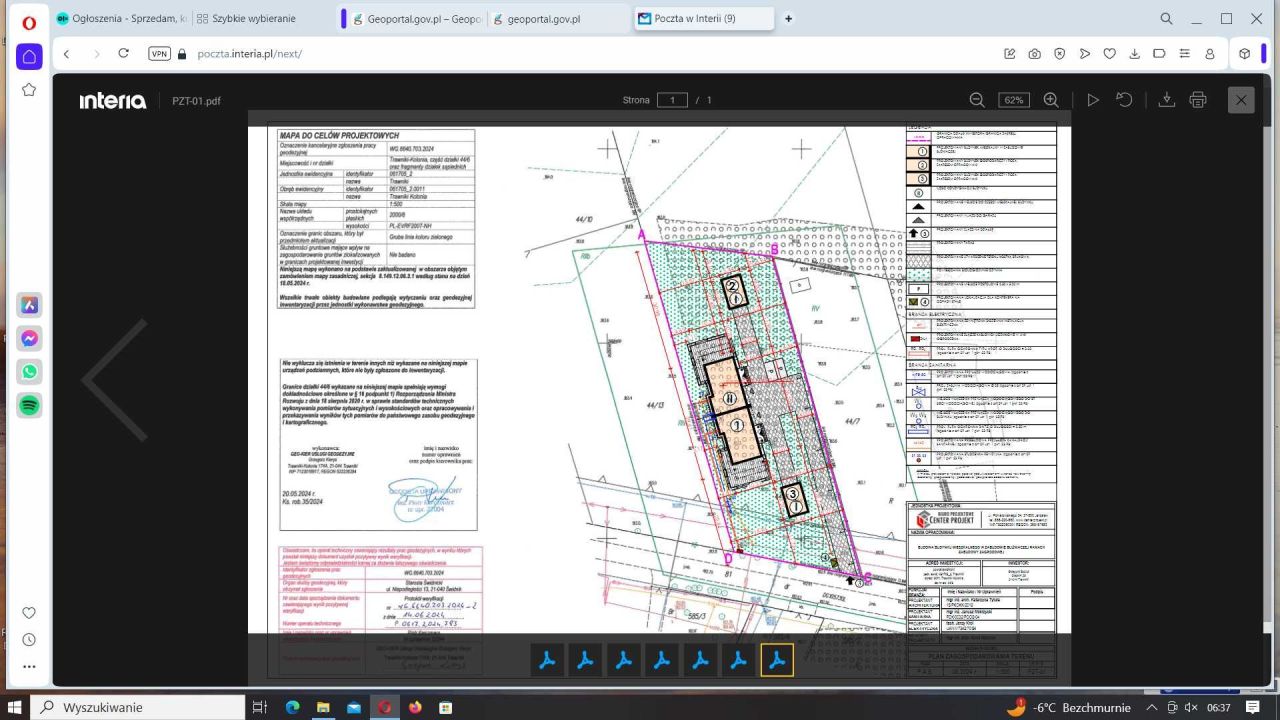Toggle the ad blocker shield icon

1059,54
